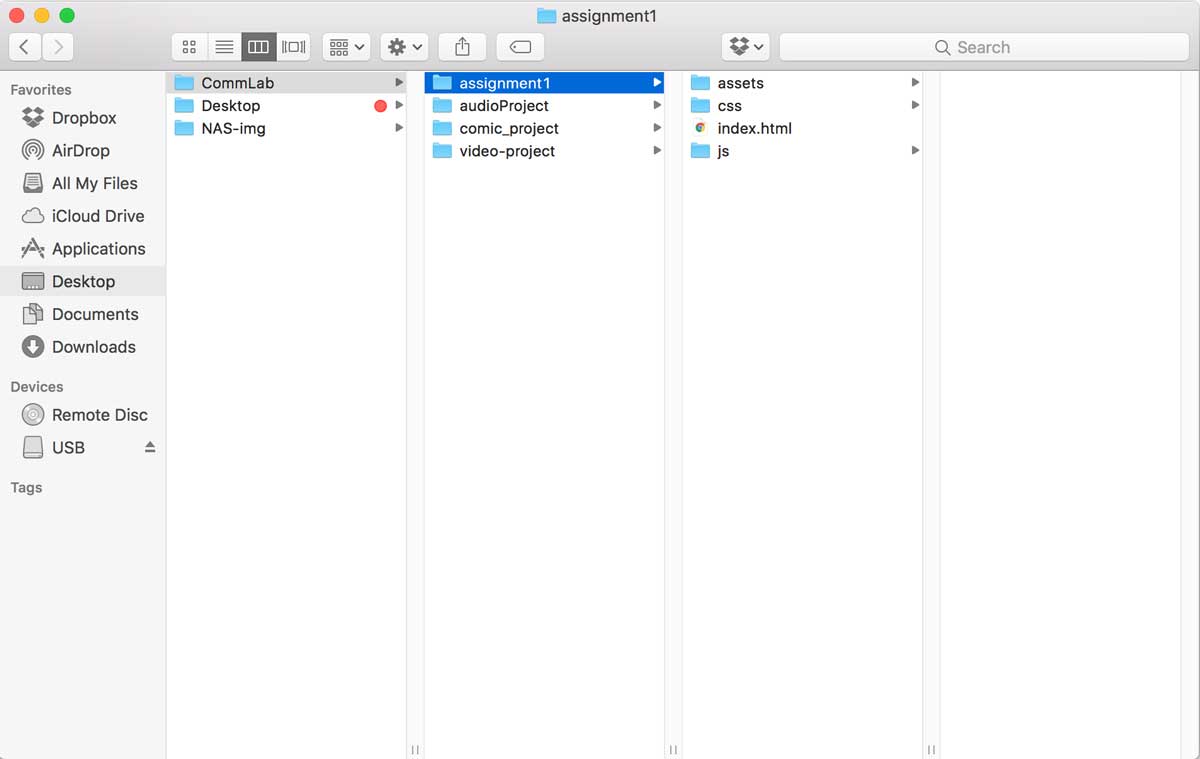Select the js folder
The image size is (1200, 759).
tap(802, 151)
